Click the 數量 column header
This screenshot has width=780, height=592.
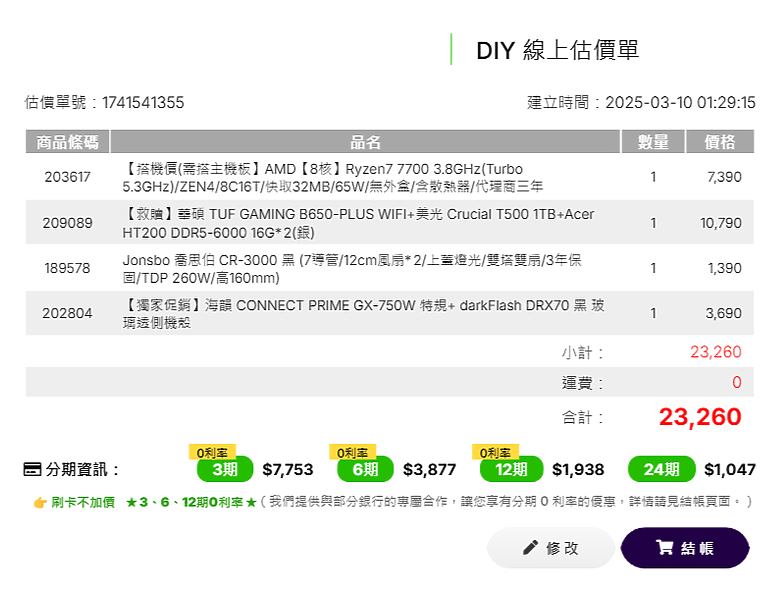653,142
